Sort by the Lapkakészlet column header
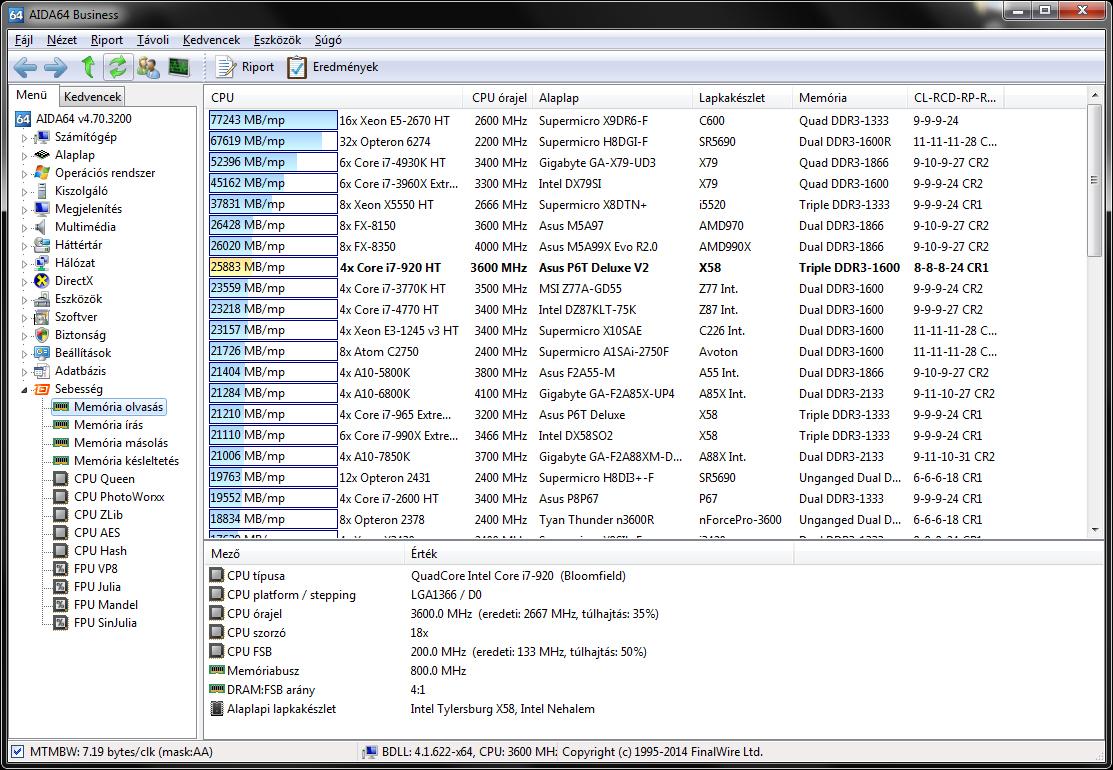This screenshot has height=770, width=1113. pyautogui.click(x=742, y=98)
